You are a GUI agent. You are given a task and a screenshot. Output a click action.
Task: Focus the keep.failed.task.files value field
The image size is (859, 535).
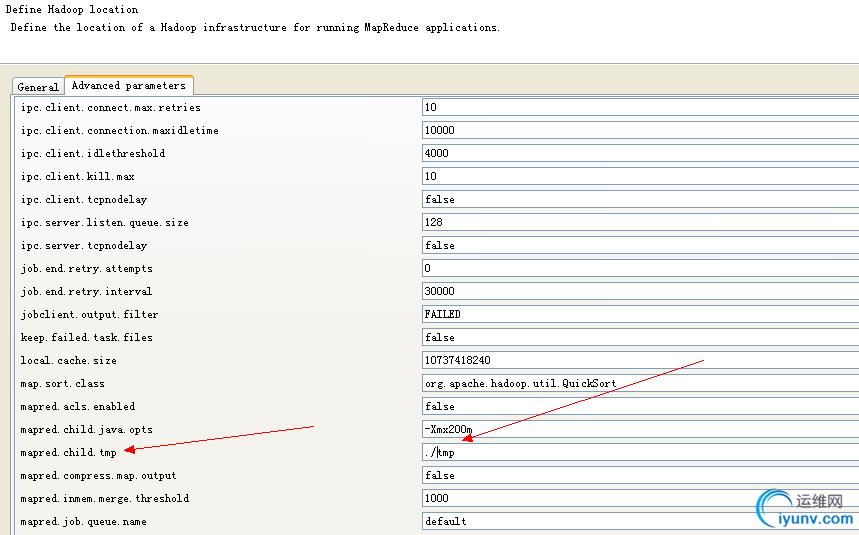[640, 337]
